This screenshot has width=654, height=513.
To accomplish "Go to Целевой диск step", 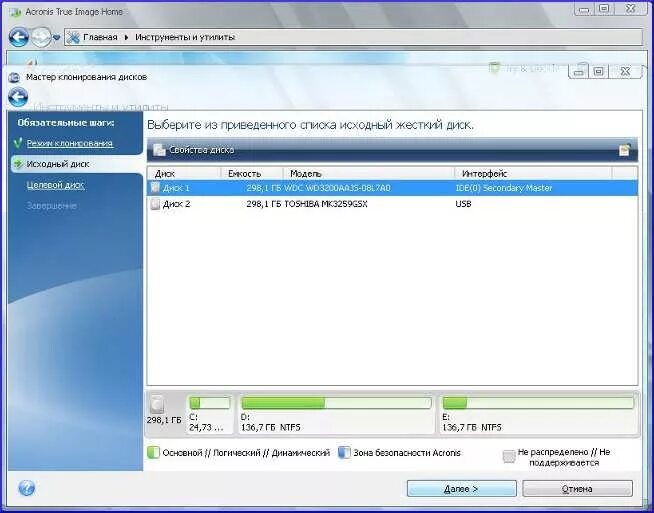I will pos(55,185).
